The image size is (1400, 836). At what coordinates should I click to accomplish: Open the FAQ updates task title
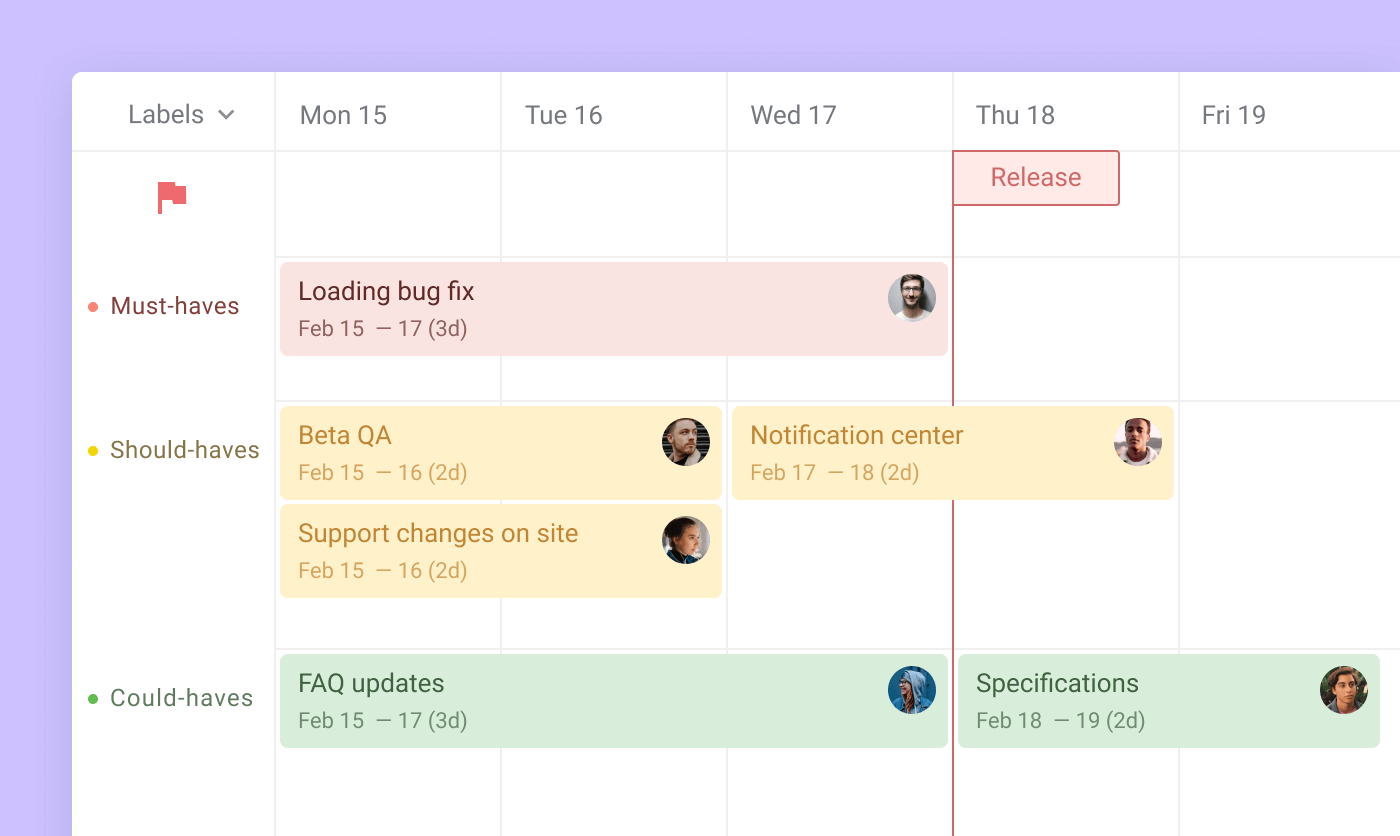[x=371, y=683]
